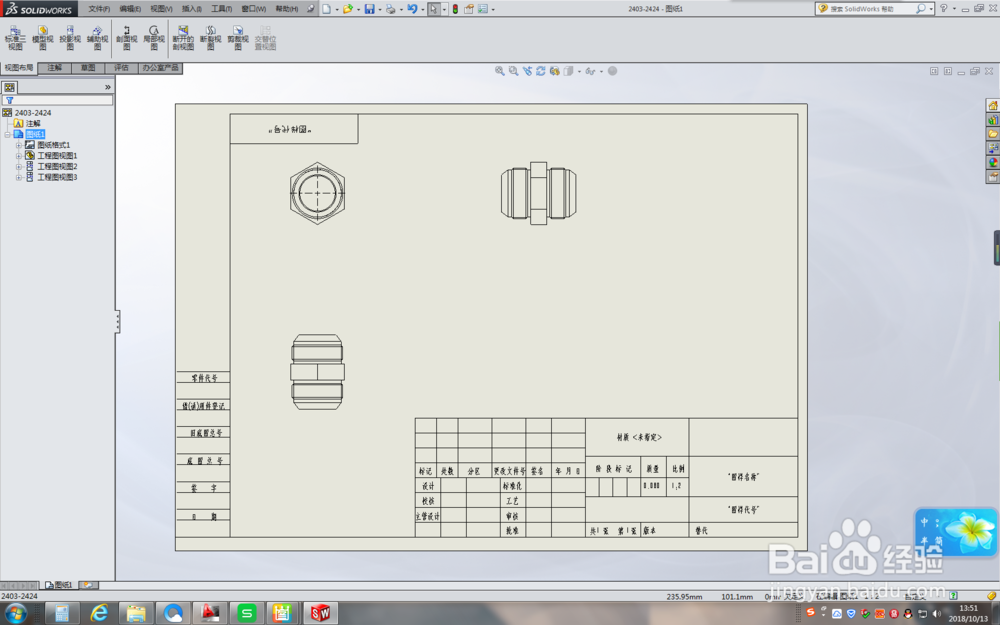Select the 图纸1 sheet tab at bottom
Image resolution: width=1000 pixels, height=625 pixels.
[59, 585]
